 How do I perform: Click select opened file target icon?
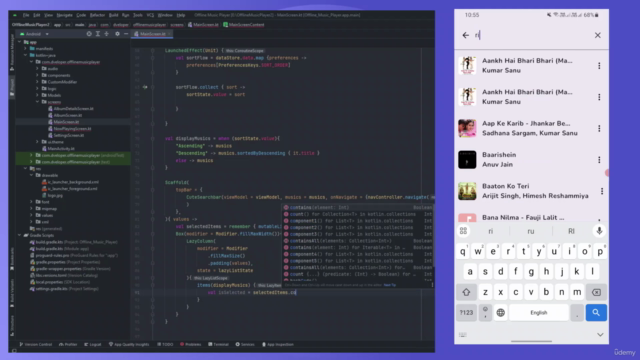pyautogui.click(x=89, y=34)
